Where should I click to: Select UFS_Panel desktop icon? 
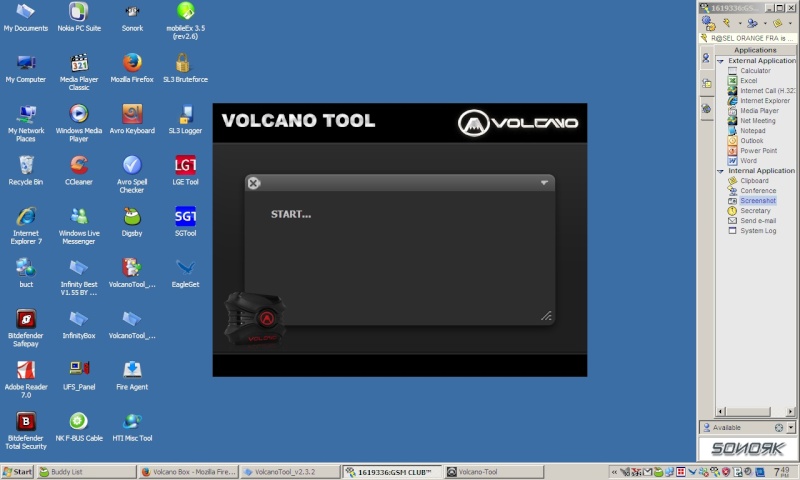pos(79,376)
